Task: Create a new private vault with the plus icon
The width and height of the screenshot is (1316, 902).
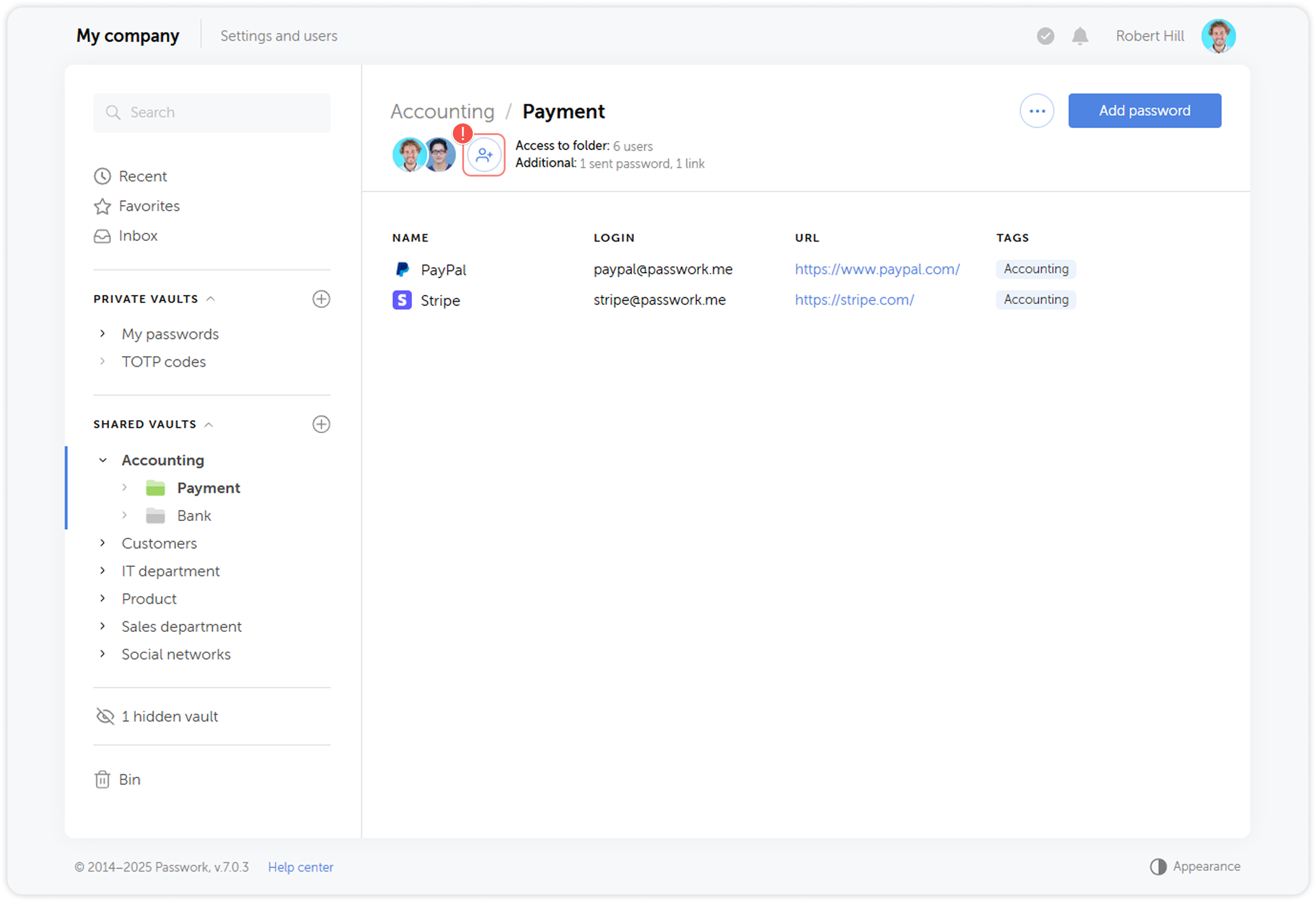Action: [x=322, y=299]
